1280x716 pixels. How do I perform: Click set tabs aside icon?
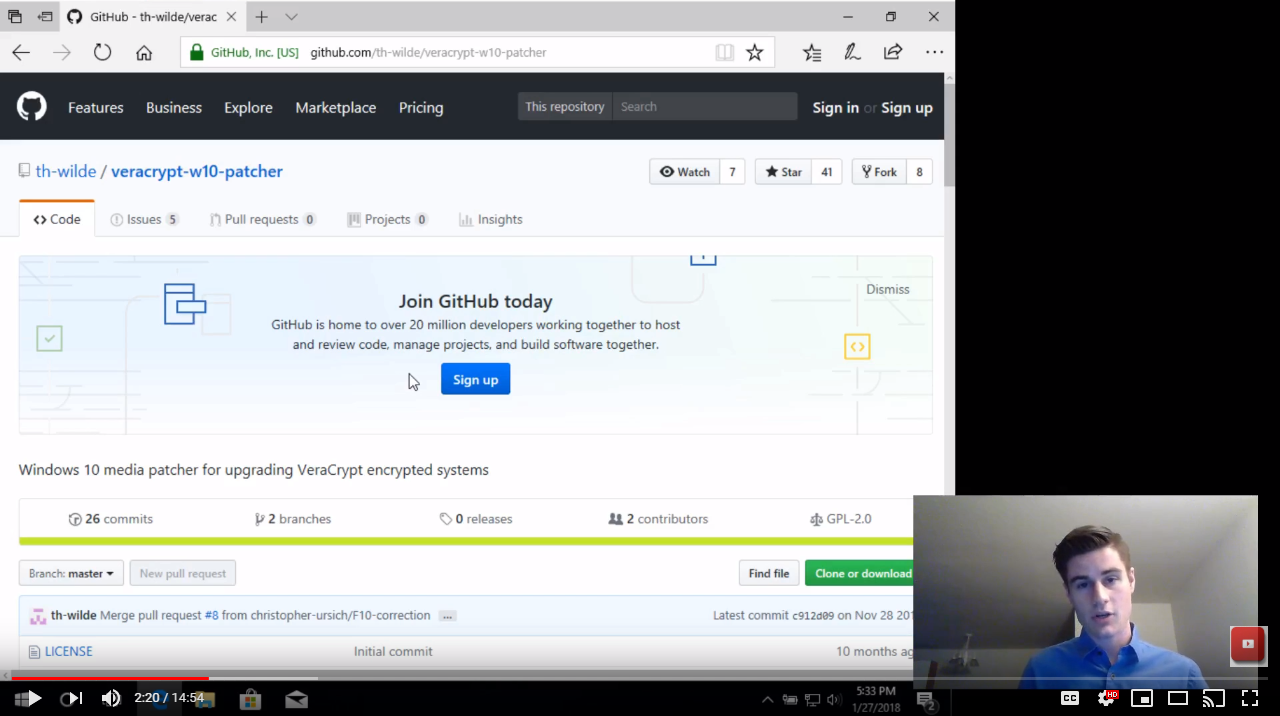pyautogui.click(x=45, y=17)
